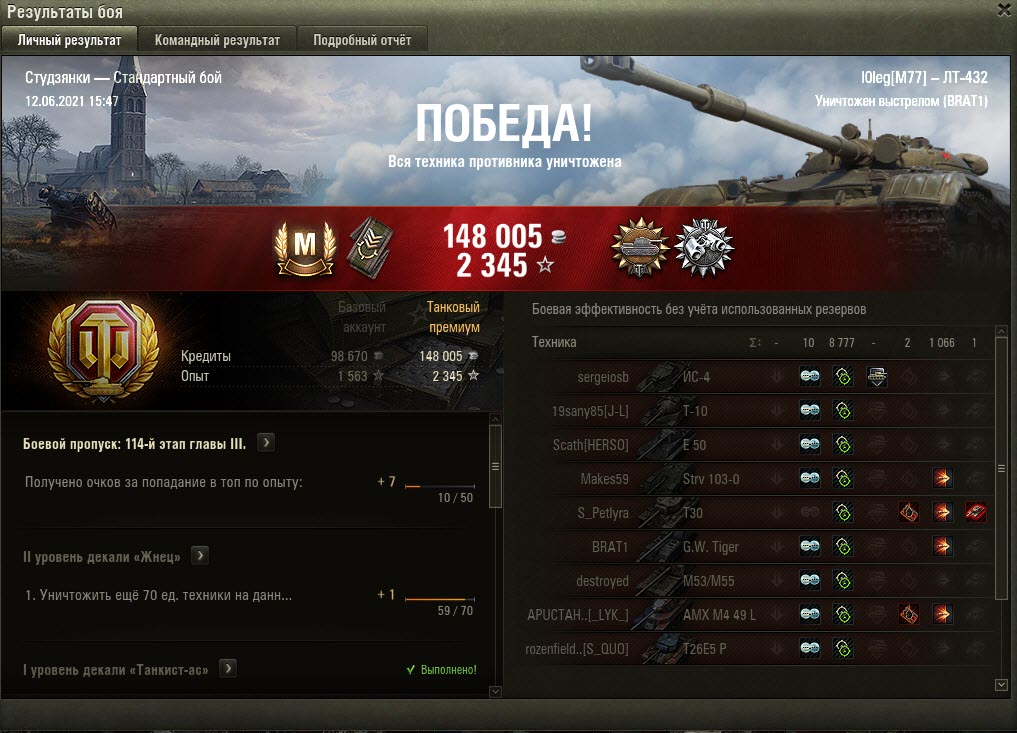Image resolution: width=1017 pixels, height=733 pixels.
Task: Click the Mastery badge 'M' icon
Action: pyautogui.click(x=305, y=248)
